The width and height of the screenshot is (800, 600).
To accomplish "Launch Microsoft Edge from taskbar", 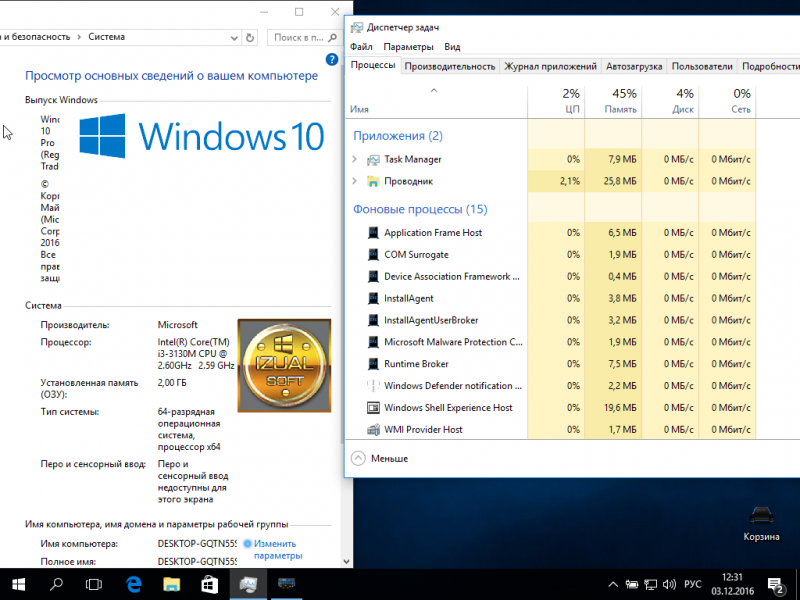I will point(133,584).
